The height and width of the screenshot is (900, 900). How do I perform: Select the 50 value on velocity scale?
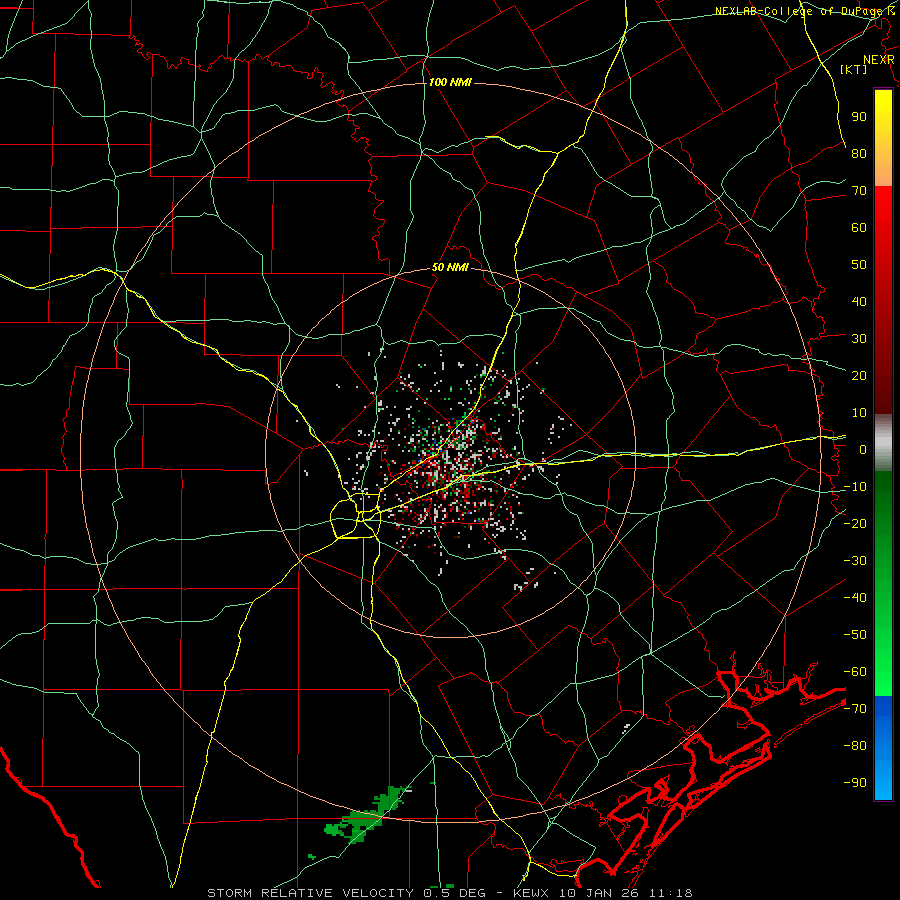click(x=859, y=265)
